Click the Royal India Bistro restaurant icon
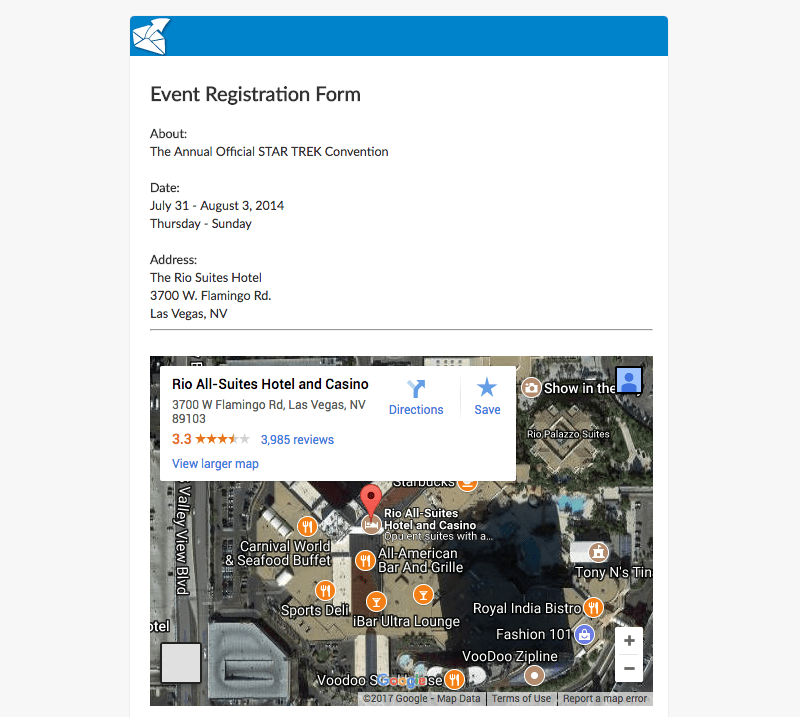 pyautogui.click(x=594, y=607)
